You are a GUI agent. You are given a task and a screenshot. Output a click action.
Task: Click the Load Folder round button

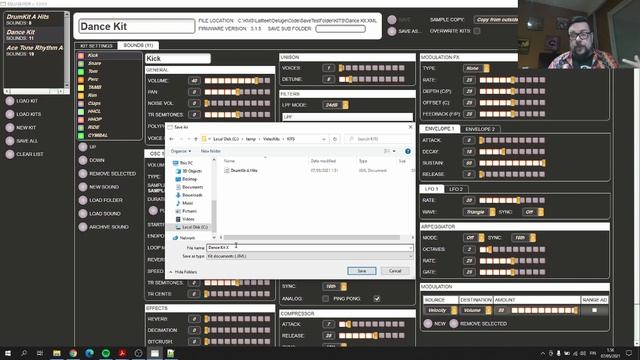(83, 200)
